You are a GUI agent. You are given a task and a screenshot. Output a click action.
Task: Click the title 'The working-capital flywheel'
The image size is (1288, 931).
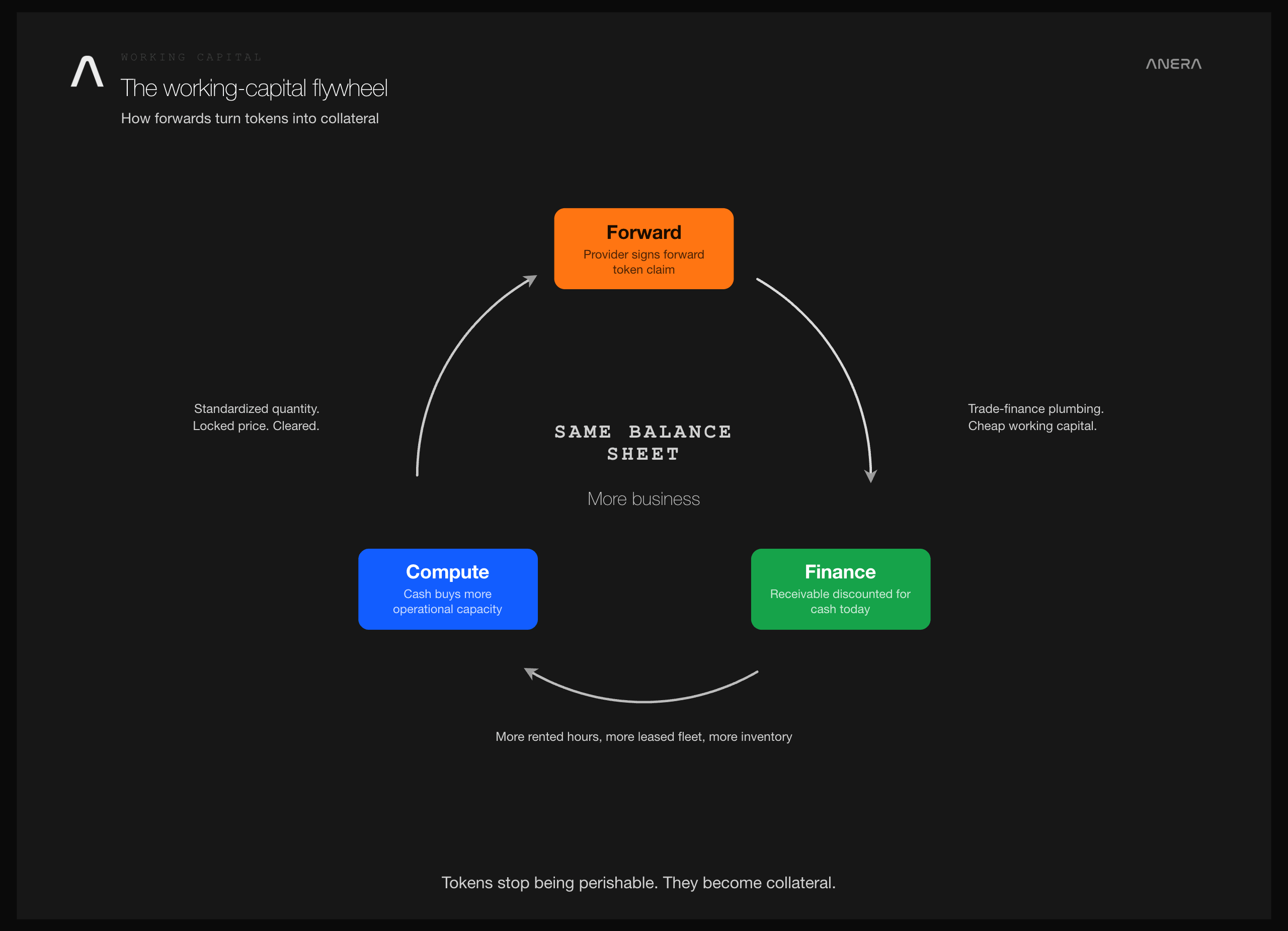coord(254,88)
